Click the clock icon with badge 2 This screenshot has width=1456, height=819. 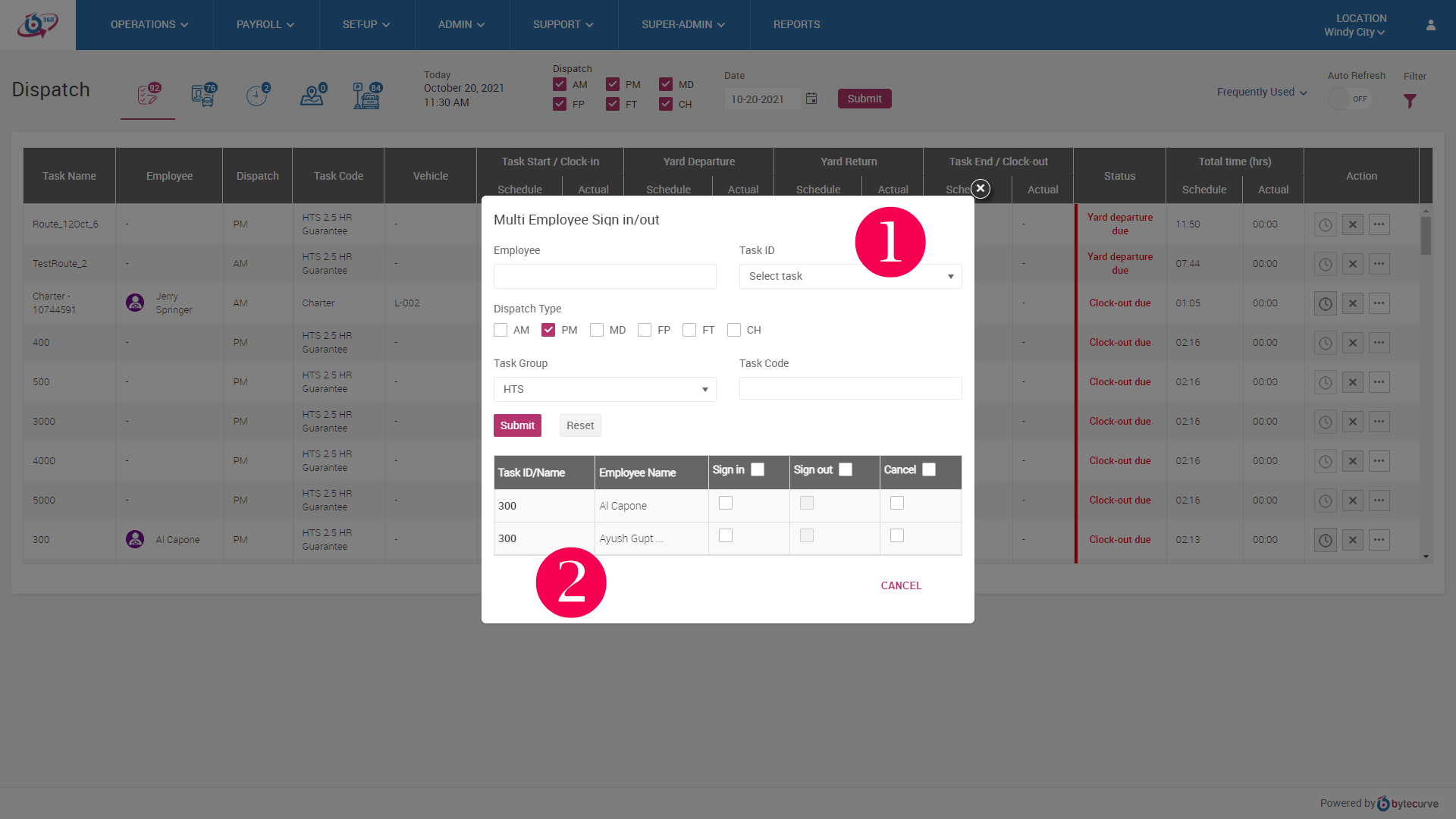coord(257,96)
